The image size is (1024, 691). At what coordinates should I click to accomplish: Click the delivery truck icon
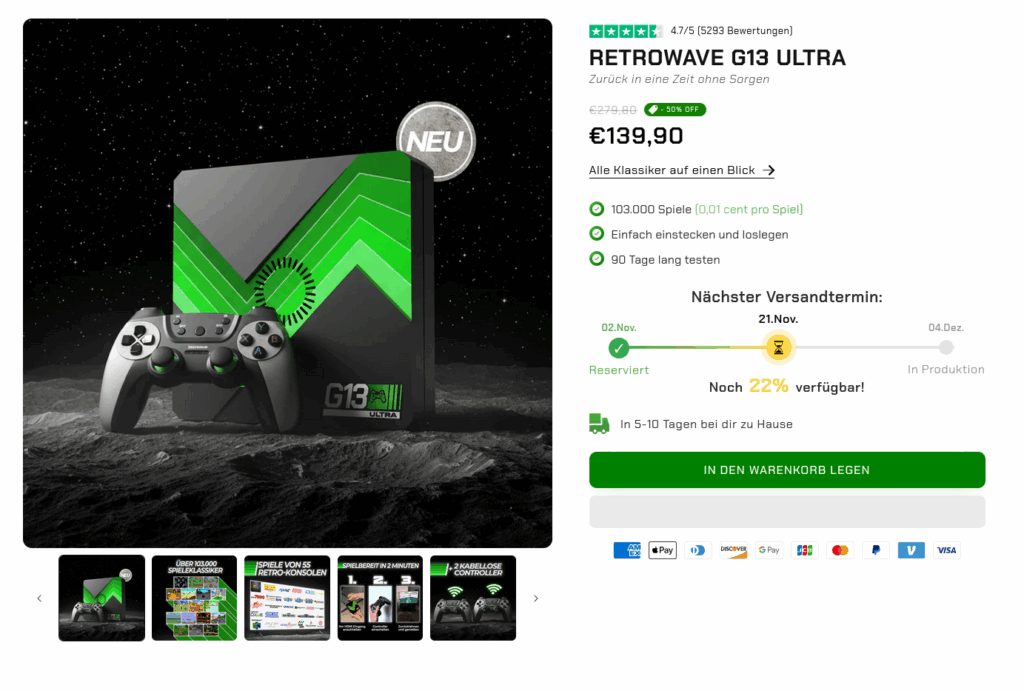[x=599, y=424]
